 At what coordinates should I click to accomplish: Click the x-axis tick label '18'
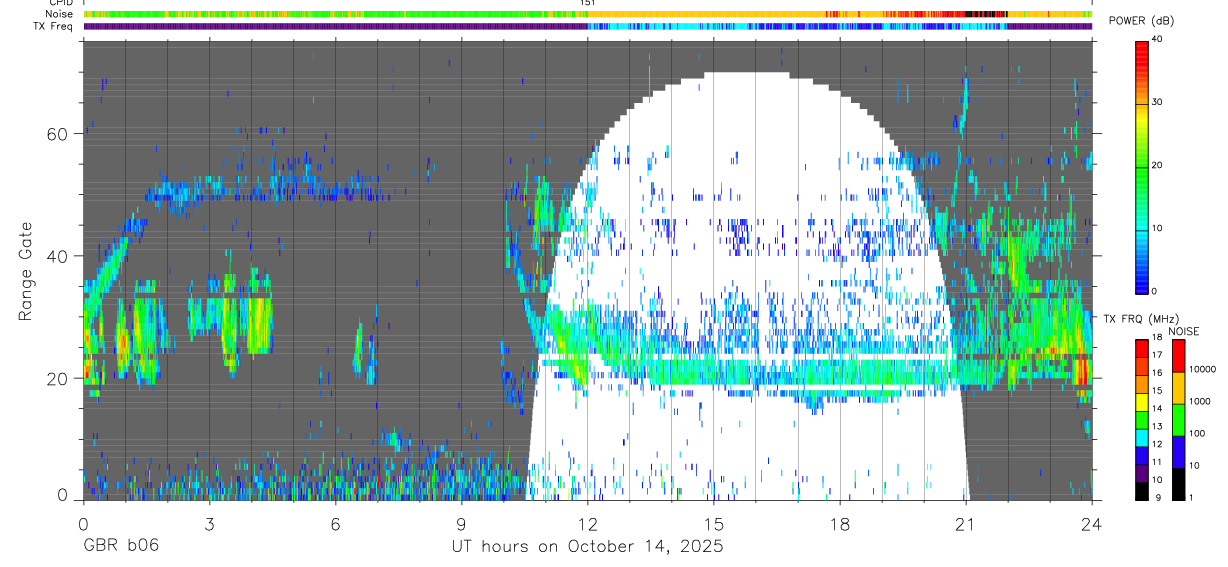[839, 522]
